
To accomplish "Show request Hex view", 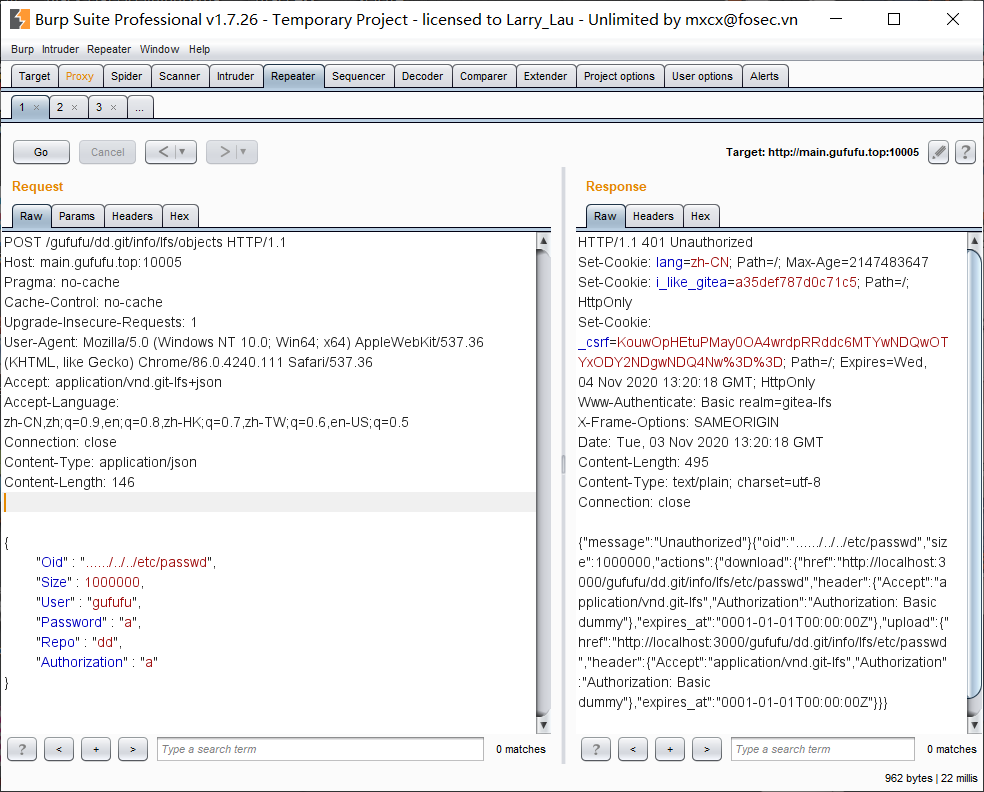I will pos(179,216).
